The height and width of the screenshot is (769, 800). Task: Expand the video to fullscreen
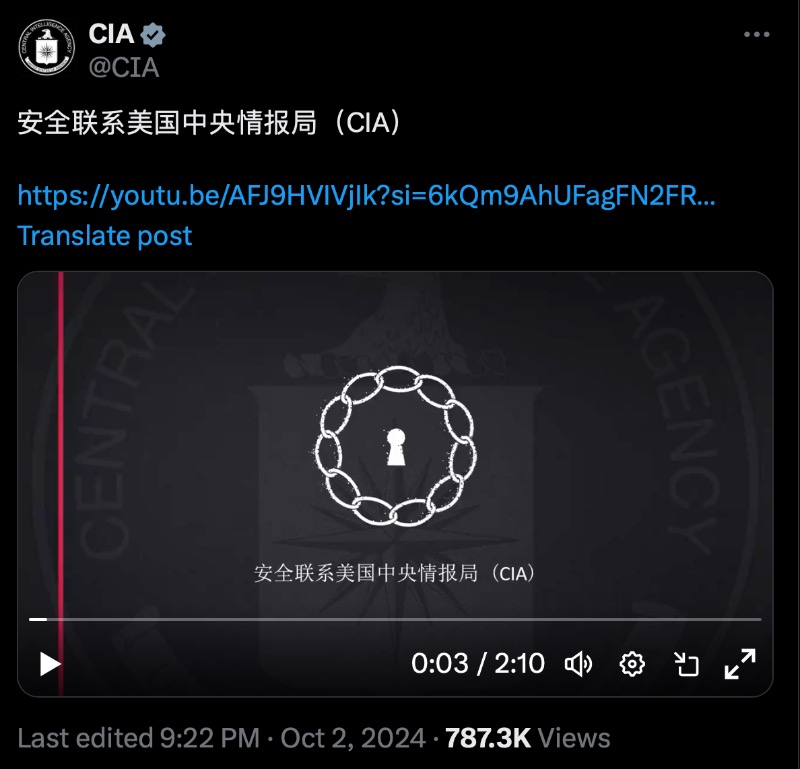pyautogui.click(x=740, y=664)
